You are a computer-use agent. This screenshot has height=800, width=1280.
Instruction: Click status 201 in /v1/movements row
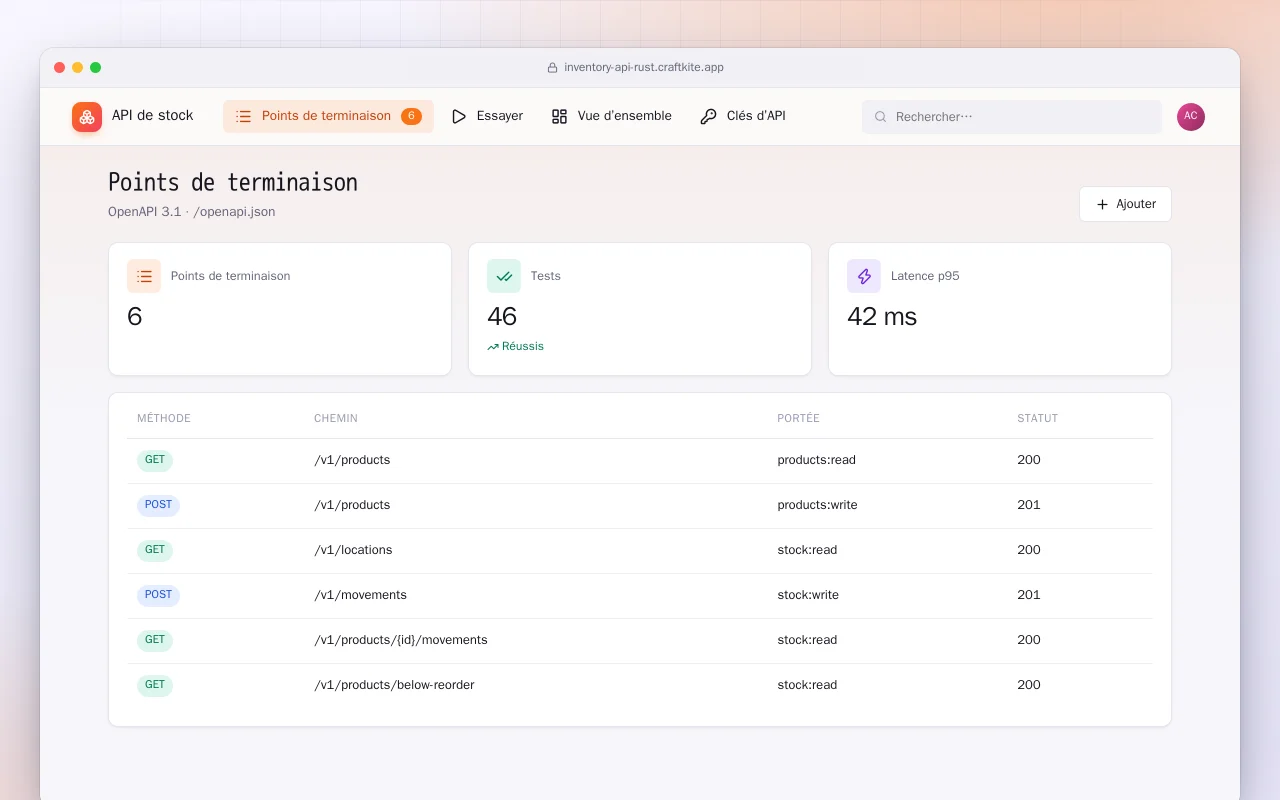[1029, 595]
